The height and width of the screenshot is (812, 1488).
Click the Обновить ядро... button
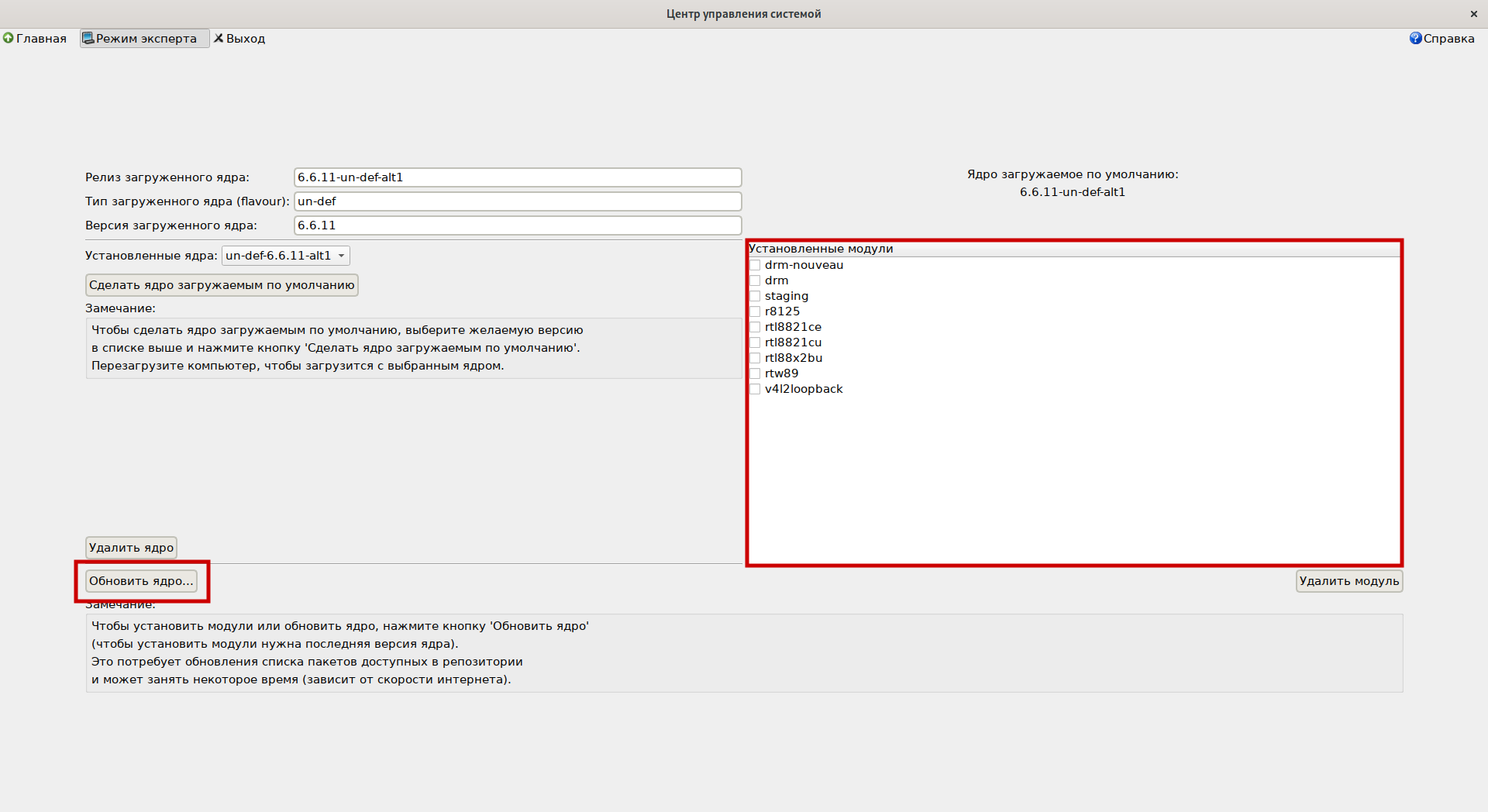(x=141, y=581)
